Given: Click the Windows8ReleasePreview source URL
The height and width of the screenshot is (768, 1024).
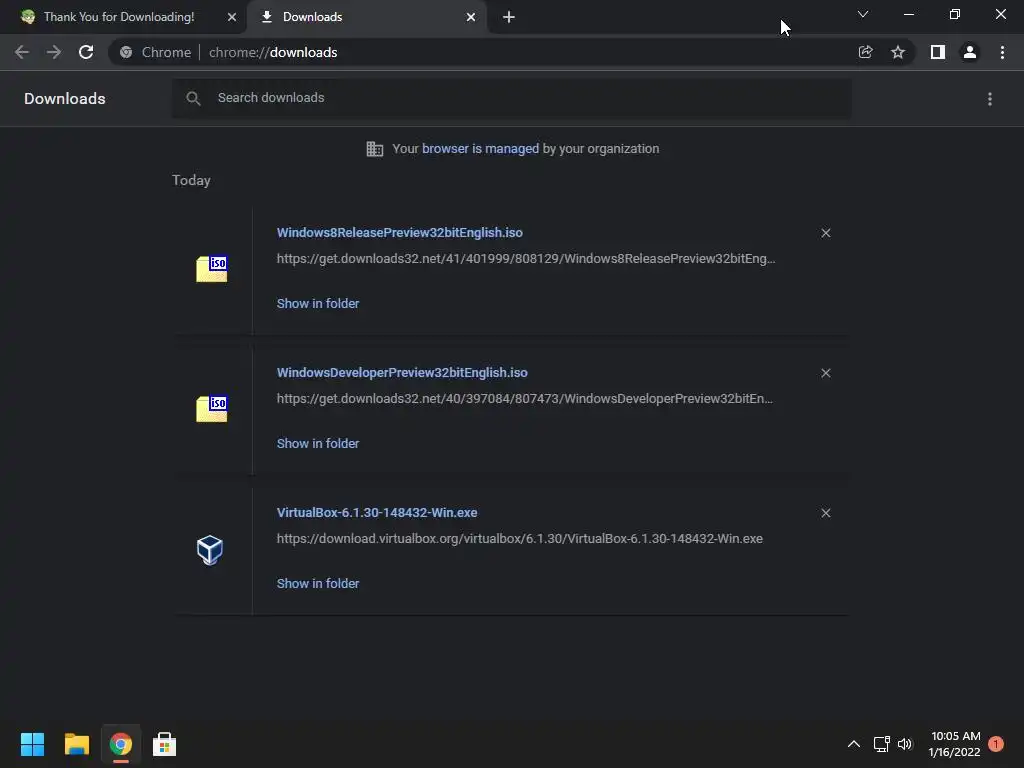Looking at the screenshot, I should click(x=526, y=259).
